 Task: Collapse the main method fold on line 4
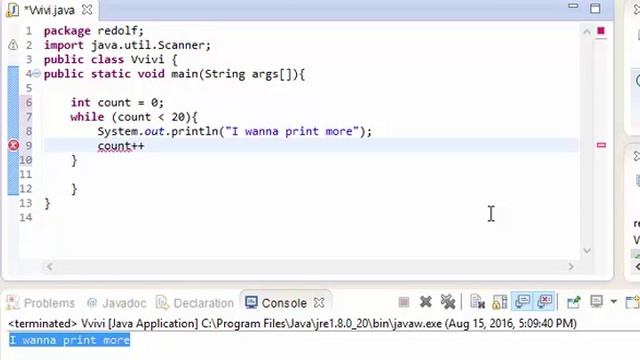coord(37,74)
